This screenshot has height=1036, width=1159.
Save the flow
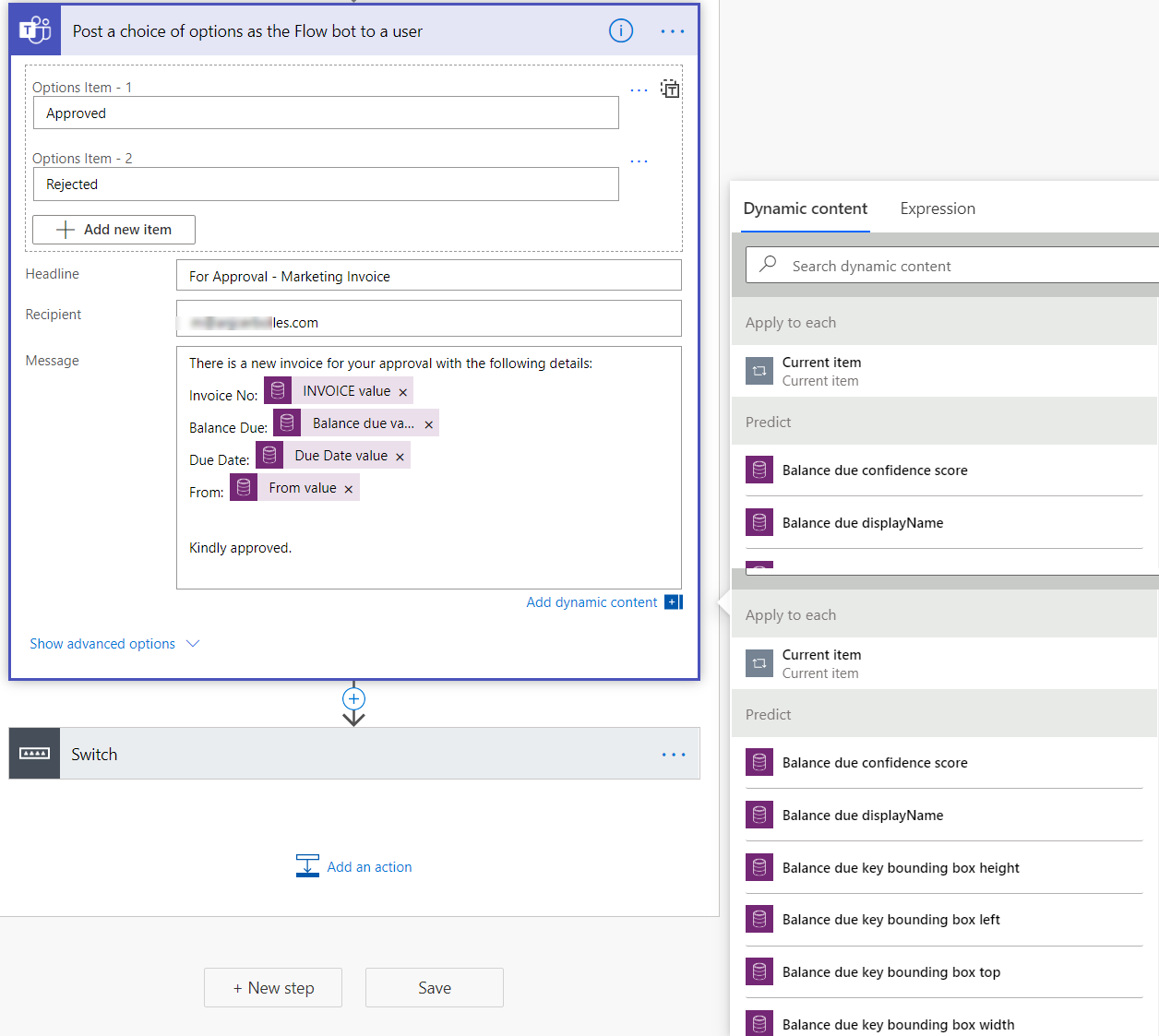pyautogui.click(x=434, y=987)
